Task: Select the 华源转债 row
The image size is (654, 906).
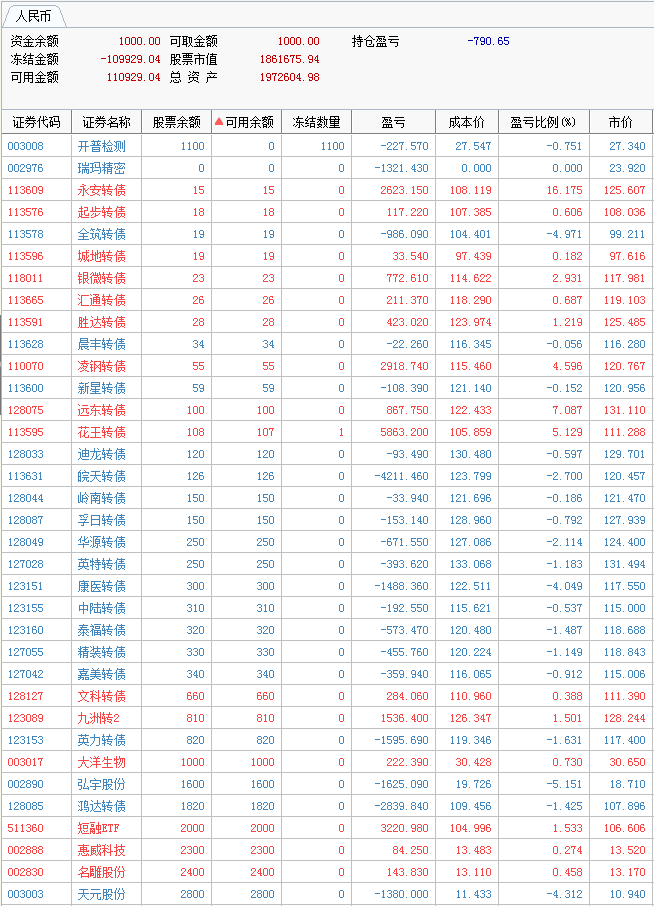Action: pos(327,541)
